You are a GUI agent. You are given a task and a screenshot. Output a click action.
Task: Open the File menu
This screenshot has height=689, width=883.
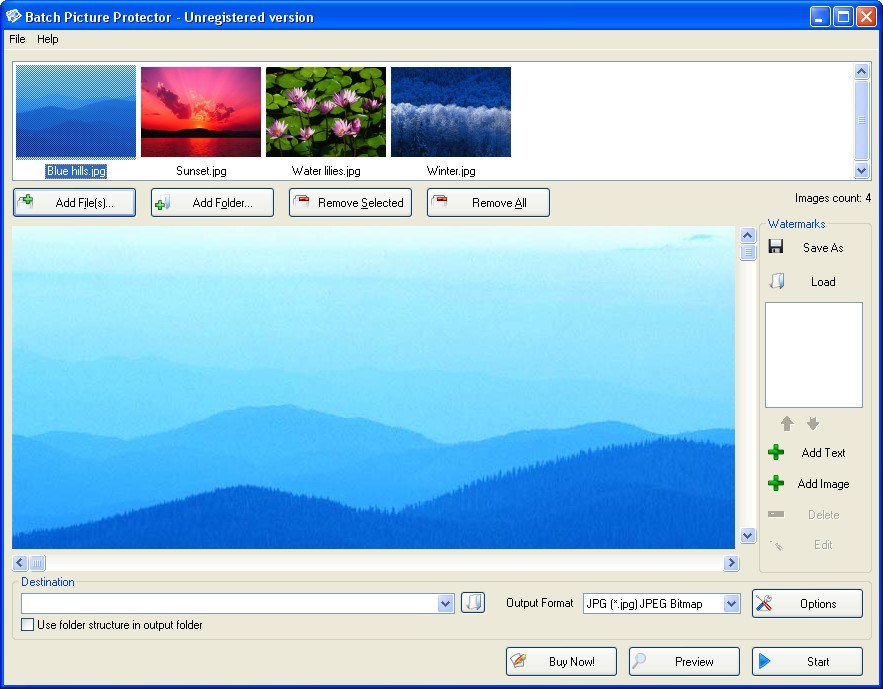[x=17, y=39]
